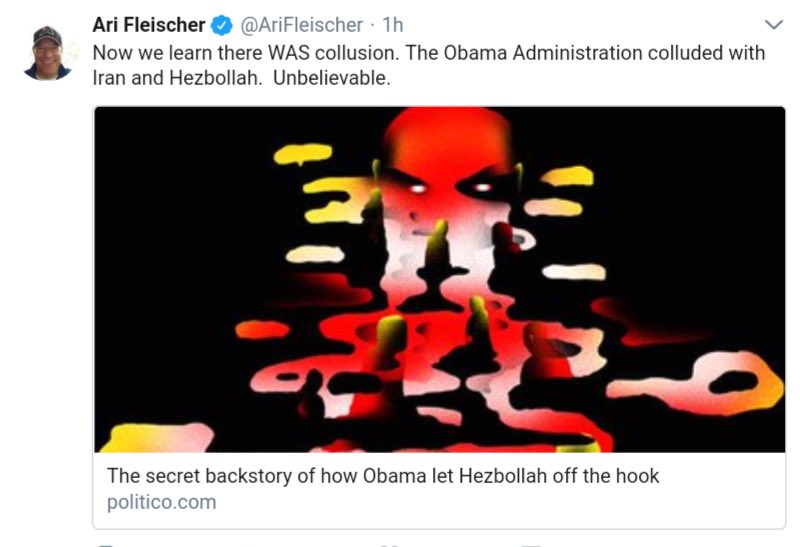Click the glowing eyes in the article image
This screenshot has height=547, width=800.
click(449, 188)
